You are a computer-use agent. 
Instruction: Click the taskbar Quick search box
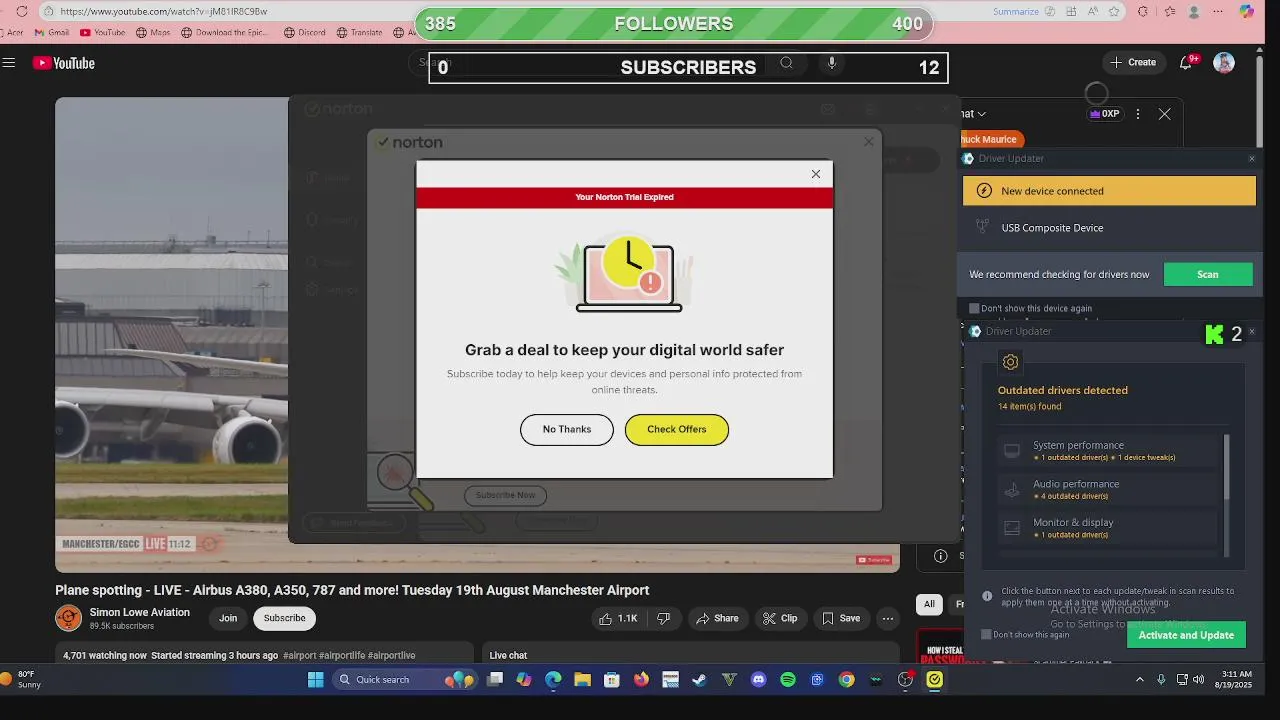click(x=406, y=680)
